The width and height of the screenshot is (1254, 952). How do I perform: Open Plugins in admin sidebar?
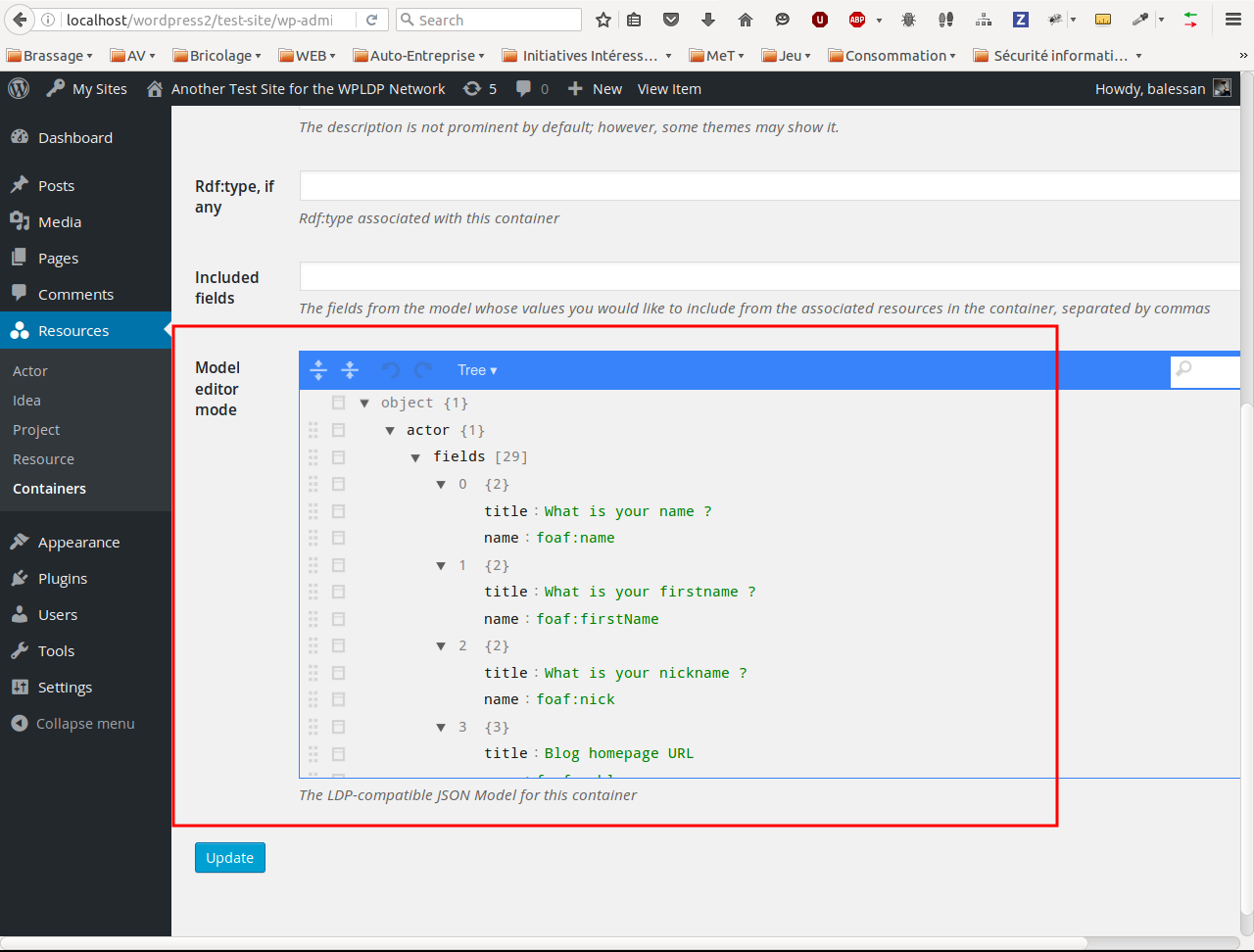coord(63,578)
